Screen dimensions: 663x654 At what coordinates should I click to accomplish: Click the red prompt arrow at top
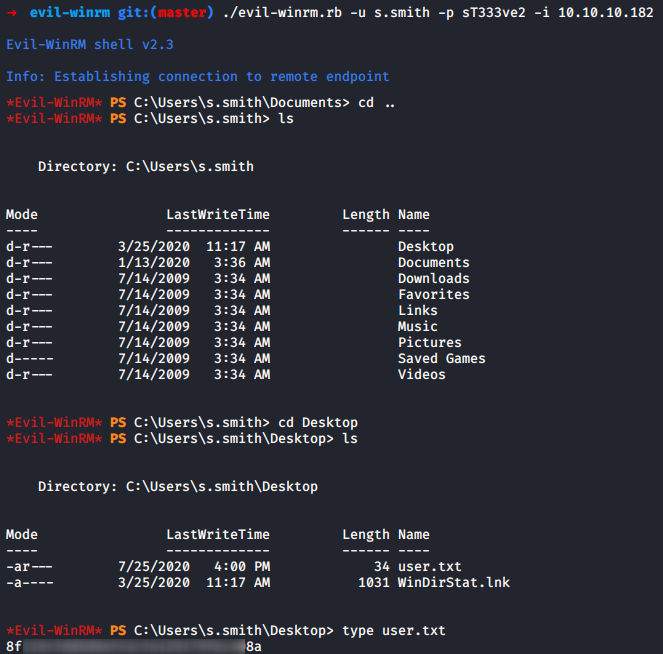tap(11, 13)
